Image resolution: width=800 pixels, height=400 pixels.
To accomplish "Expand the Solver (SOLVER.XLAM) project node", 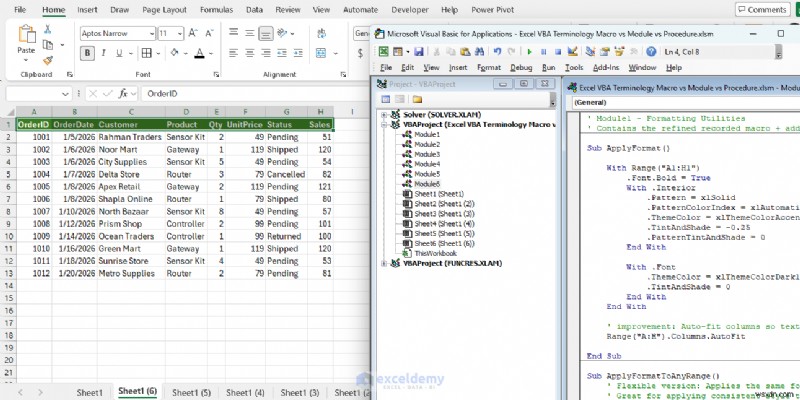I will [x=384, y=115].
